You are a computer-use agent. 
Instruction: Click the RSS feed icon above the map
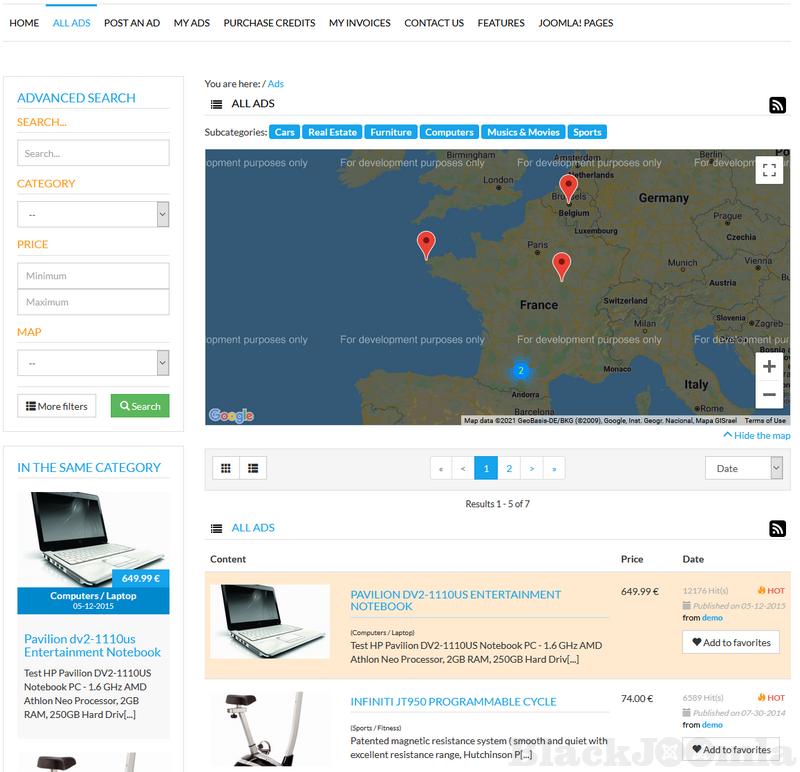[777, 105]
